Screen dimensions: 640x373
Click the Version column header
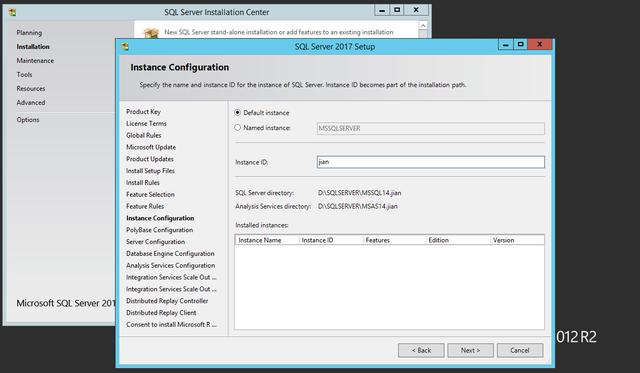click(x=517, y=240)
